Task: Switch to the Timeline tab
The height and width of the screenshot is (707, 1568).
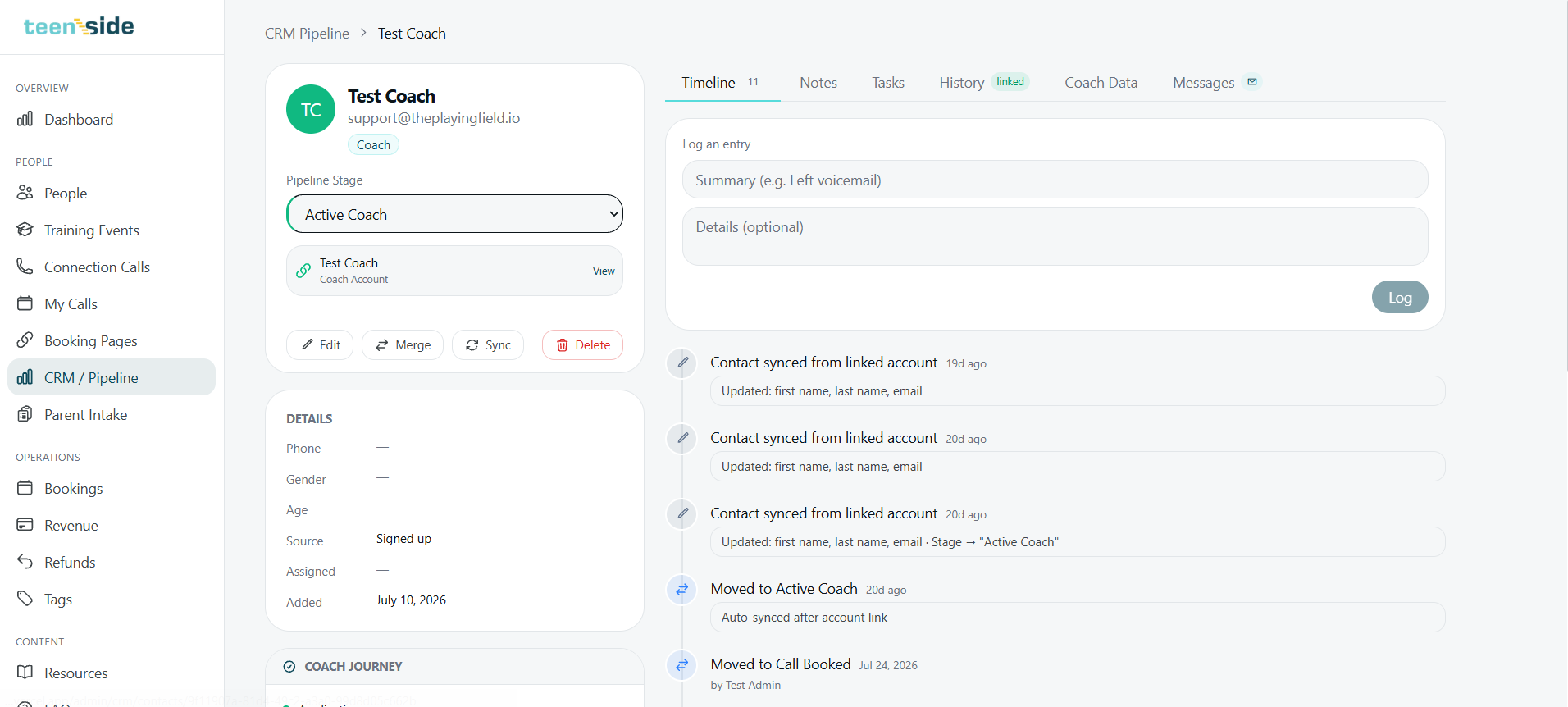Action: [x=722, y=83]
